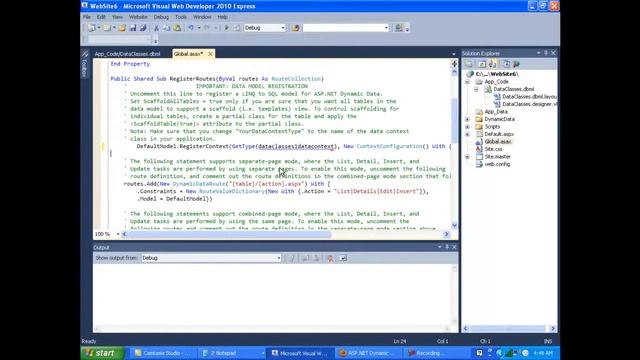Open the Tools menu
640x360 pixels.
(181, 17)
